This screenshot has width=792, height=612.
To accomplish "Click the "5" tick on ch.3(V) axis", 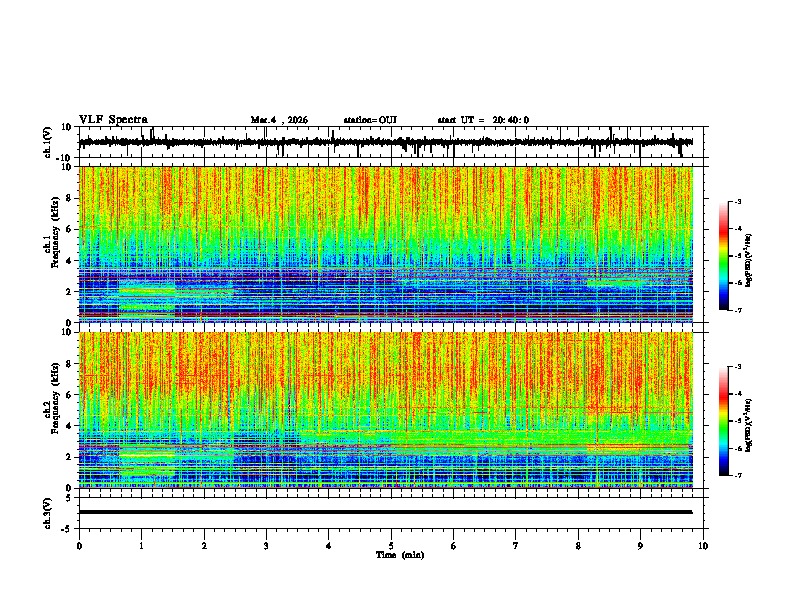I will (69, 497).
